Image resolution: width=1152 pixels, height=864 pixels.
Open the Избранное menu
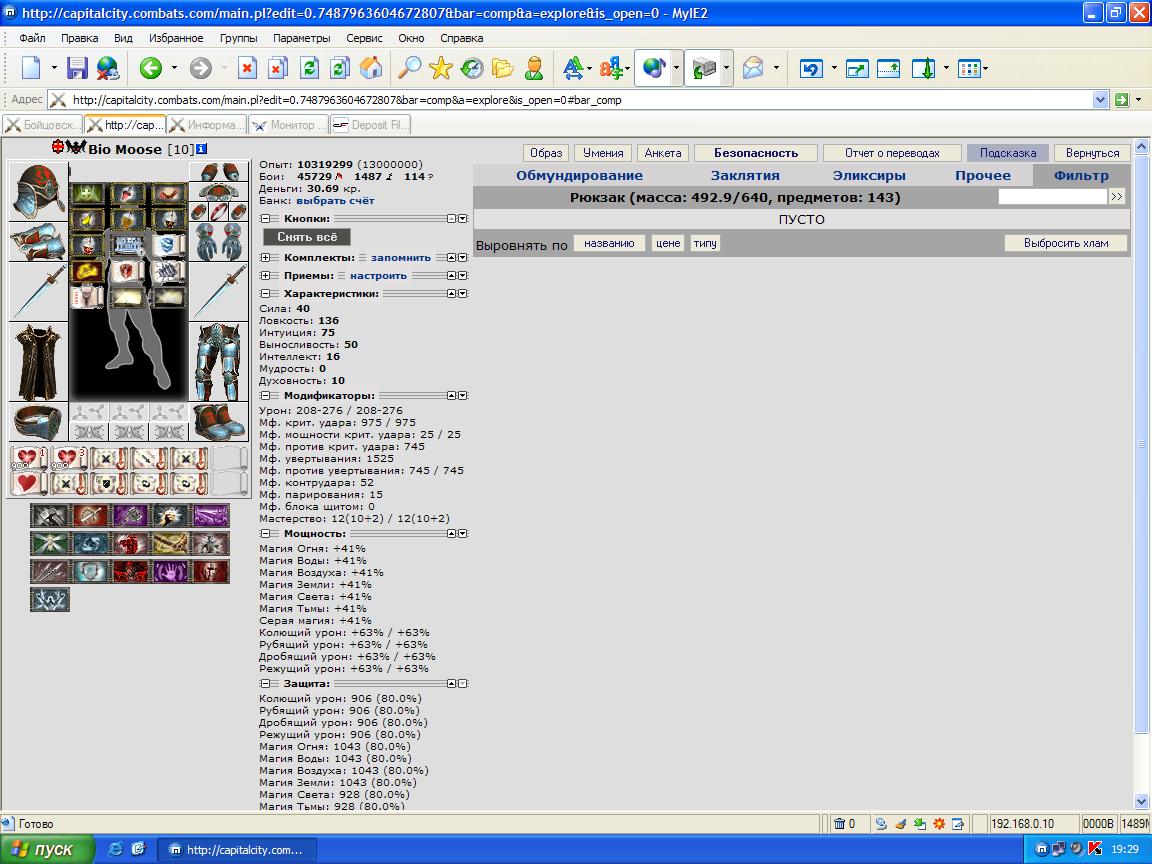point(176,38)
